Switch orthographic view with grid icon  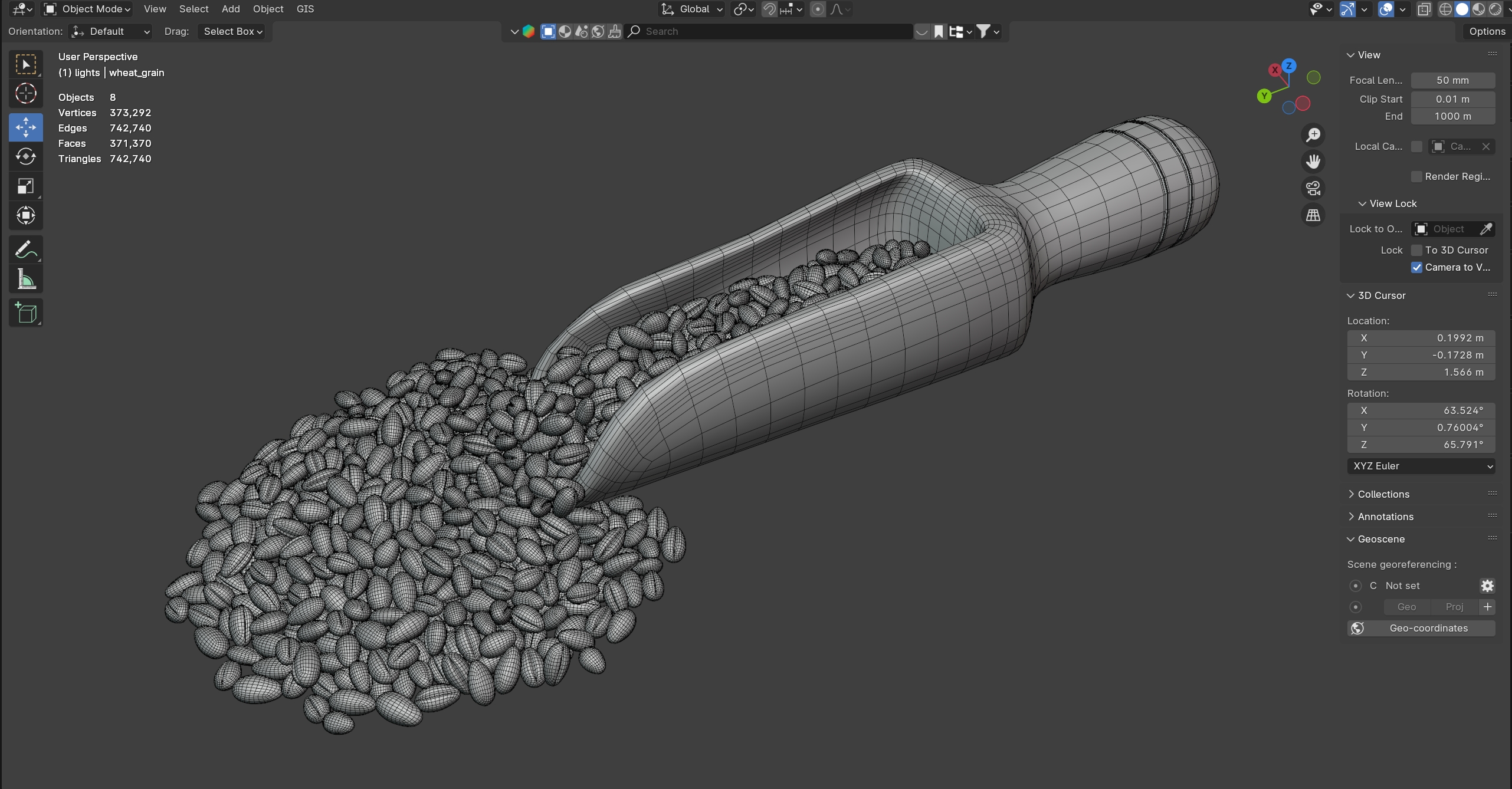click(x=1313, y=215)
